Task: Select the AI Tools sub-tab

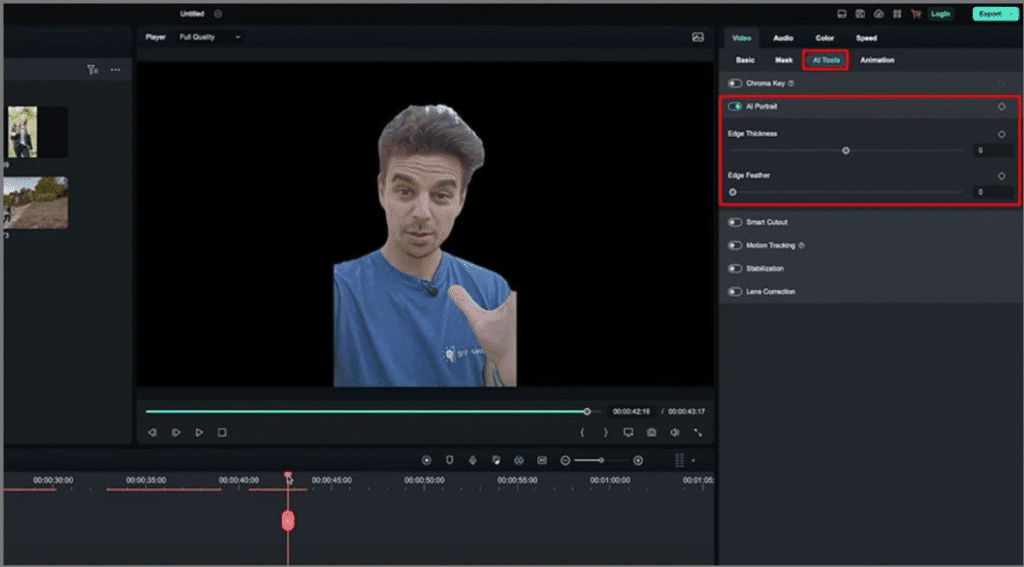Action: tap(826, 60)
